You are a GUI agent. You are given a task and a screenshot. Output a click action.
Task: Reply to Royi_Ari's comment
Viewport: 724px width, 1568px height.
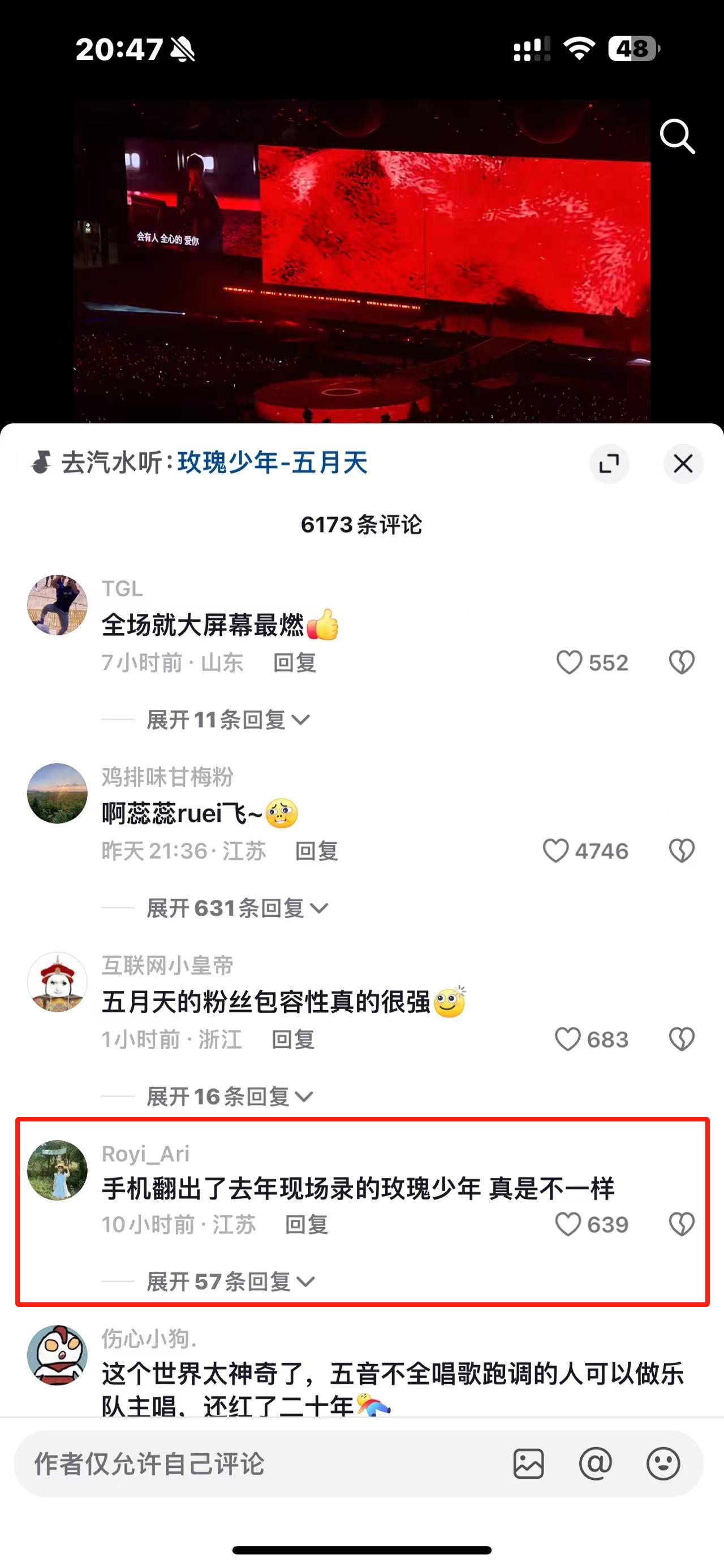[306, 1224]
